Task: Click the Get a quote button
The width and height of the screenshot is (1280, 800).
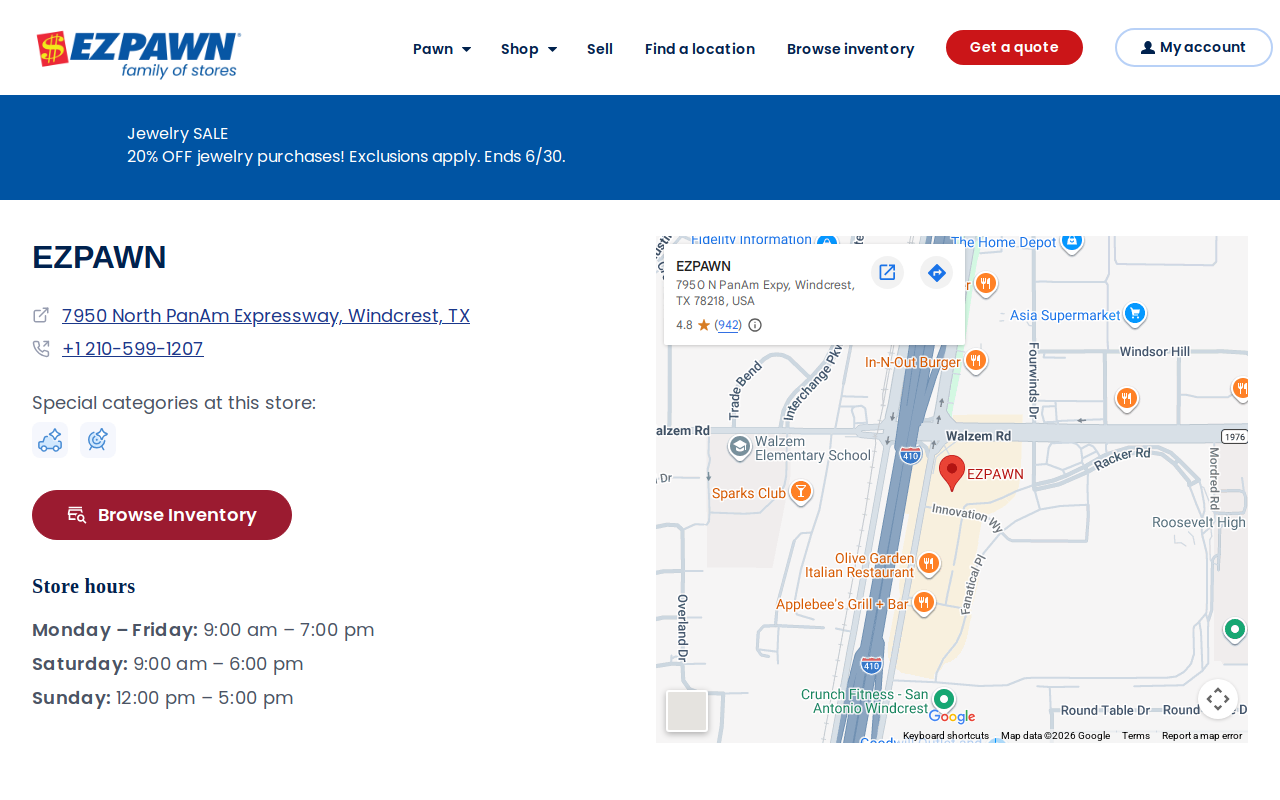Action: [x=1014, y=47]
